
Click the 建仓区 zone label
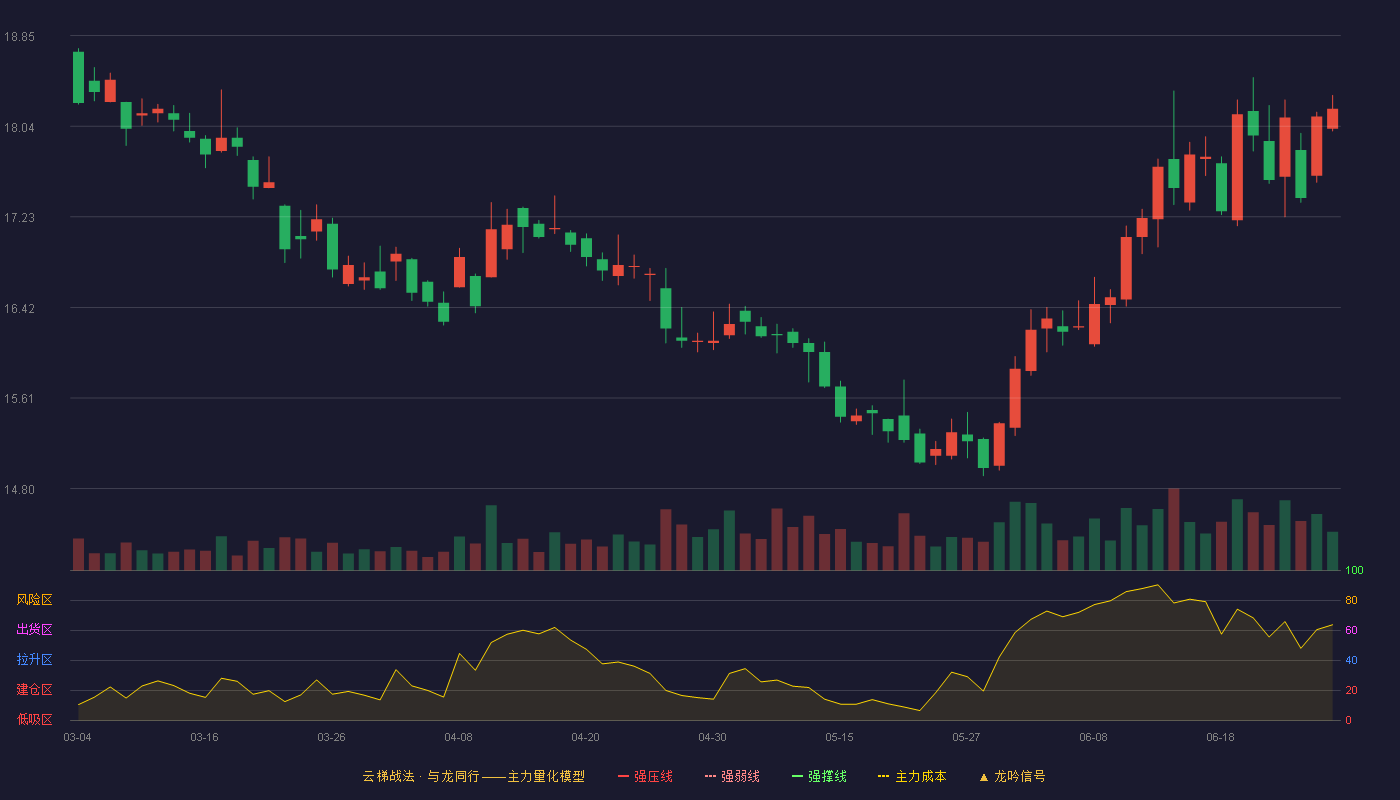(x=34, y=690)
